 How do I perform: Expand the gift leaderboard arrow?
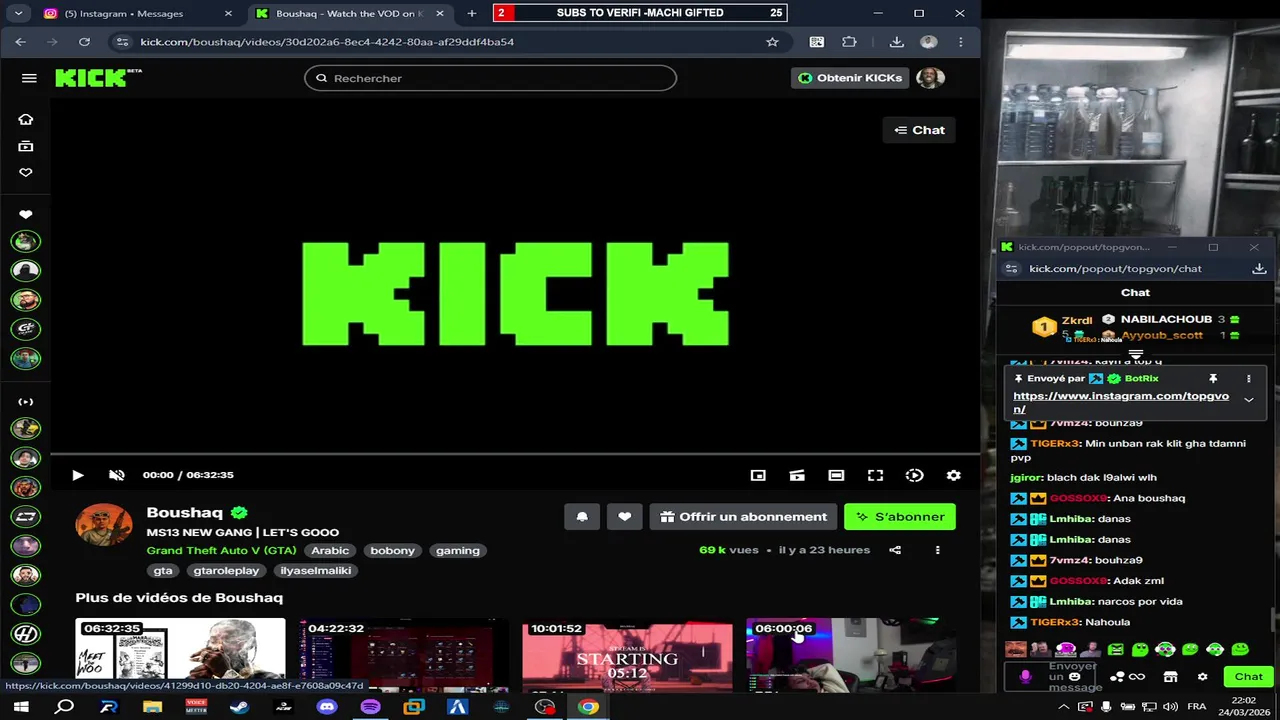(x=1135, y=354)
